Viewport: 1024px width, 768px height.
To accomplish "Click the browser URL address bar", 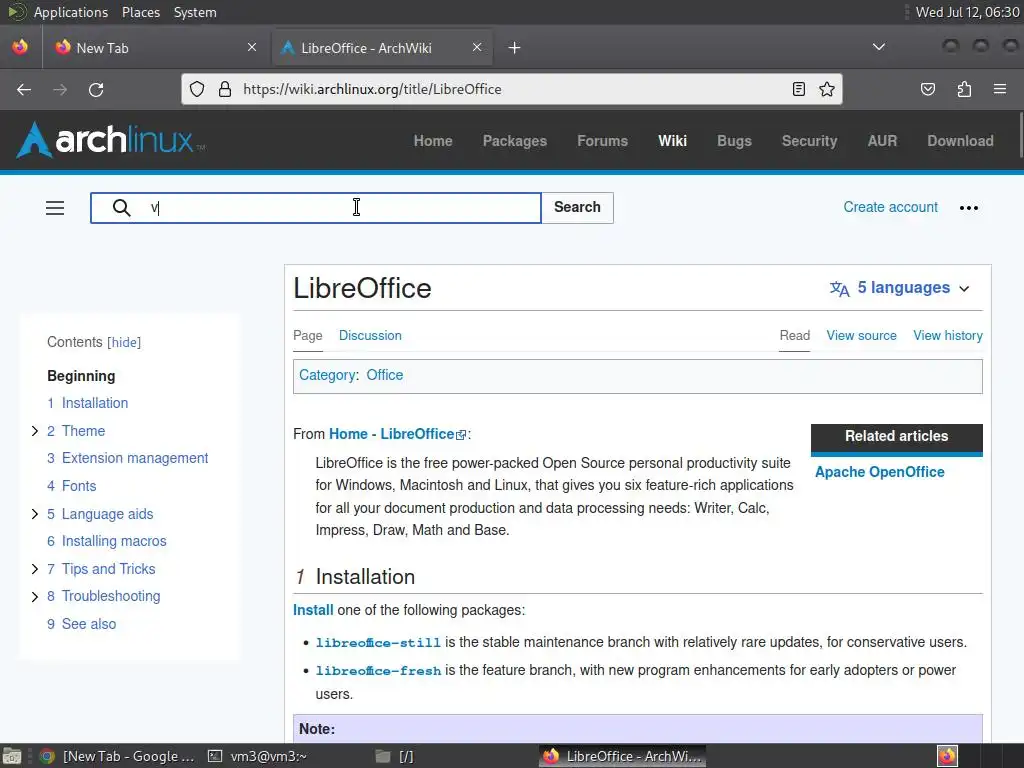I will (509, 89).
